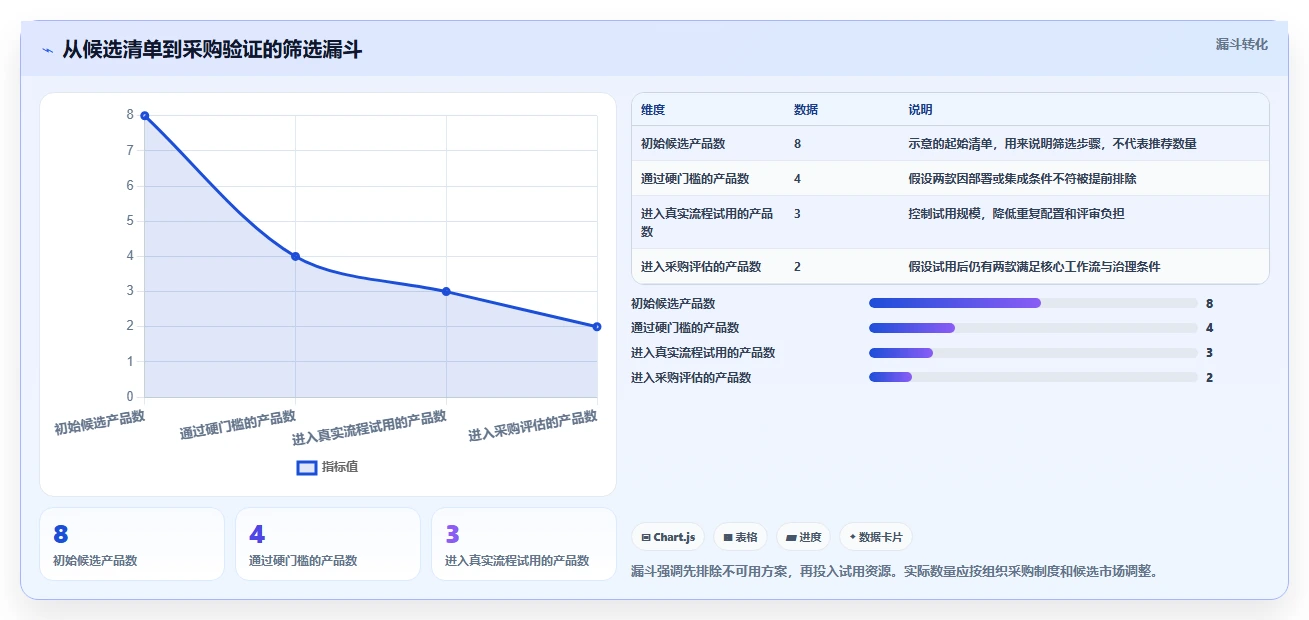Screen dimensions: 1309x620
Task: Click x-axis label 进入采购评估的产品数
Action: 533,426
